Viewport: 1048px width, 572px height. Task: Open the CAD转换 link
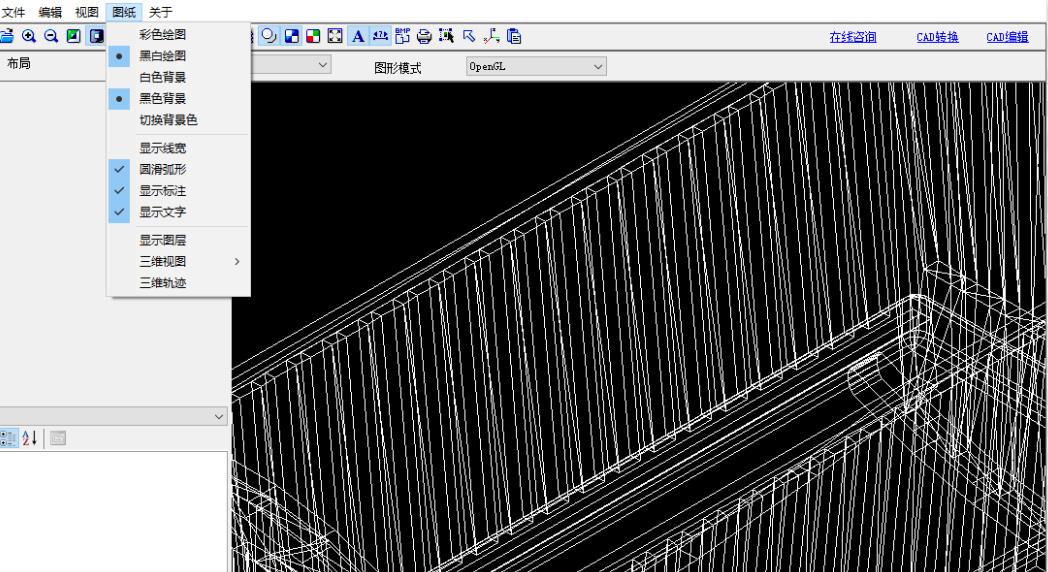[938, 37]
